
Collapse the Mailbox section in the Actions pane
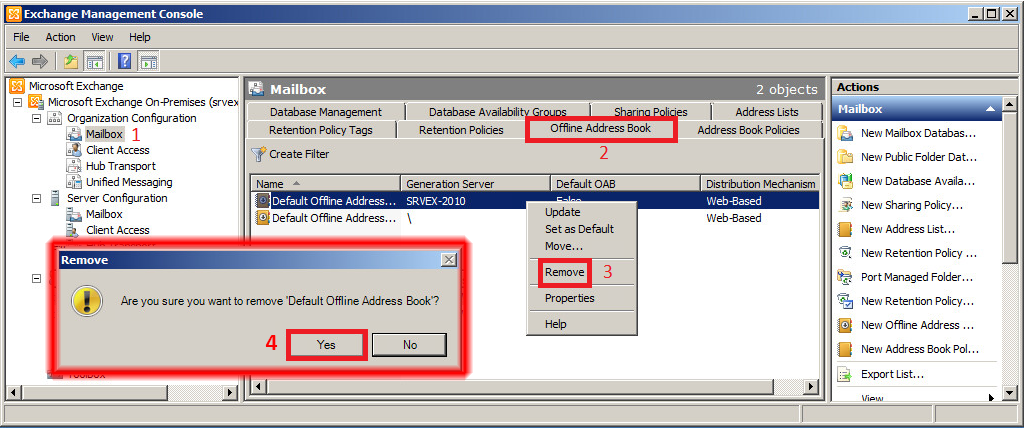point(991,109)
